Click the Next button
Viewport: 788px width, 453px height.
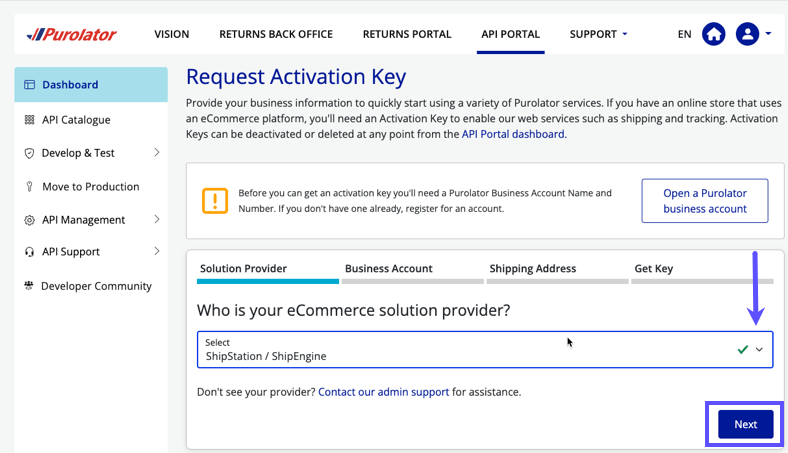tap(745, 424)
